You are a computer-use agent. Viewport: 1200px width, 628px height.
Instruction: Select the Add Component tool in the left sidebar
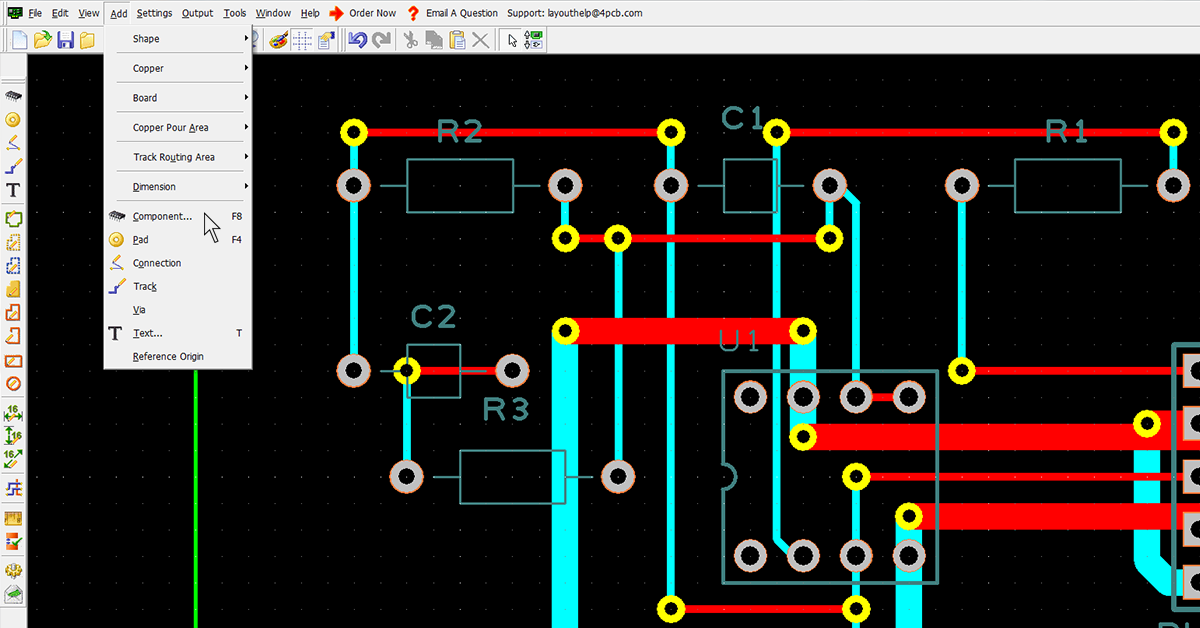13,96
